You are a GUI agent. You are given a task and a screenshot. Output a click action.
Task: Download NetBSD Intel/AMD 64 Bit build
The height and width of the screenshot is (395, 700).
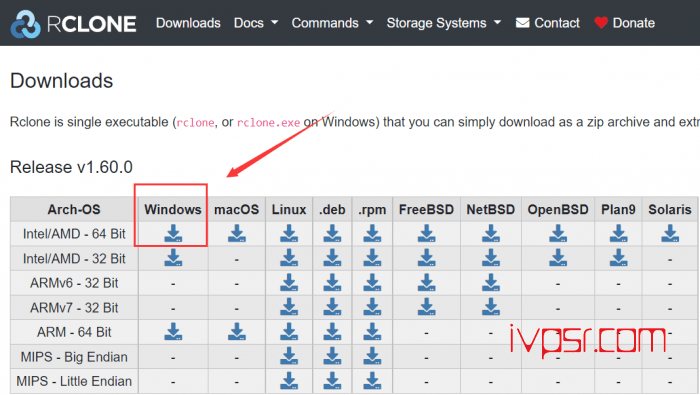pos(491,233)
